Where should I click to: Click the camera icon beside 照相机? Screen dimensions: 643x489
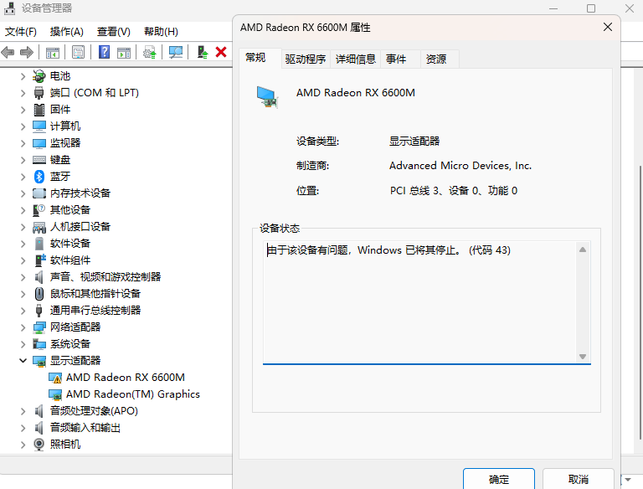click(39, 444)
